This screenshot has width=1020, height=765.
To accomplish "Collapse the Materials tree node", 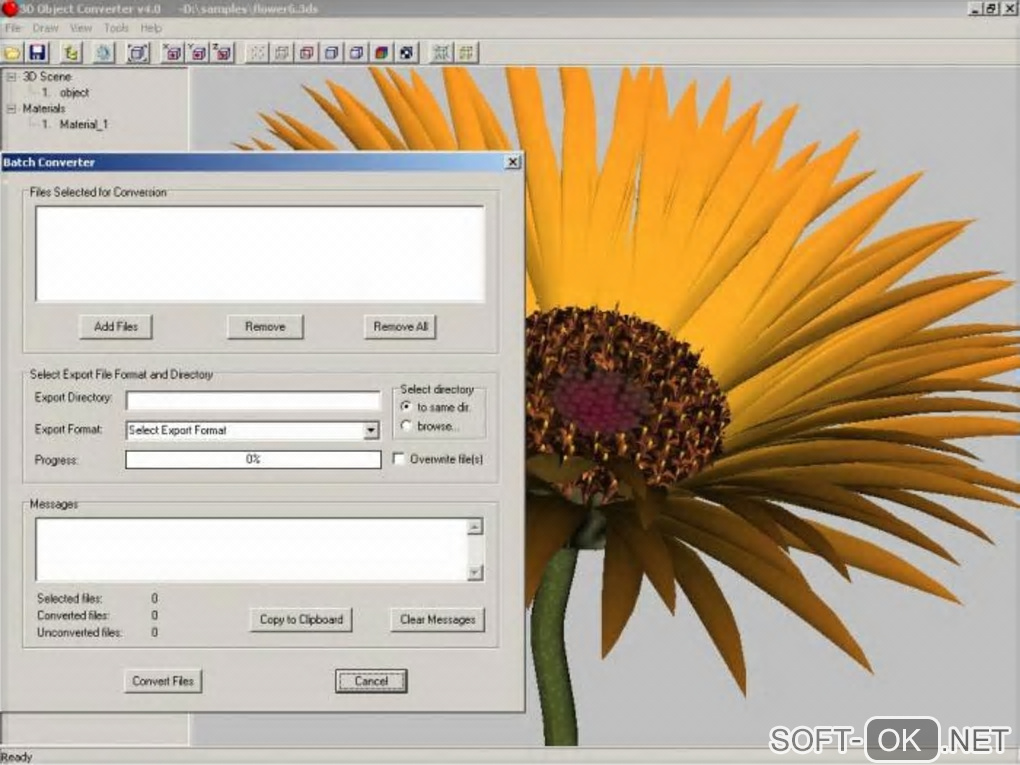I will pyautogui.click(x=11, y=108).
